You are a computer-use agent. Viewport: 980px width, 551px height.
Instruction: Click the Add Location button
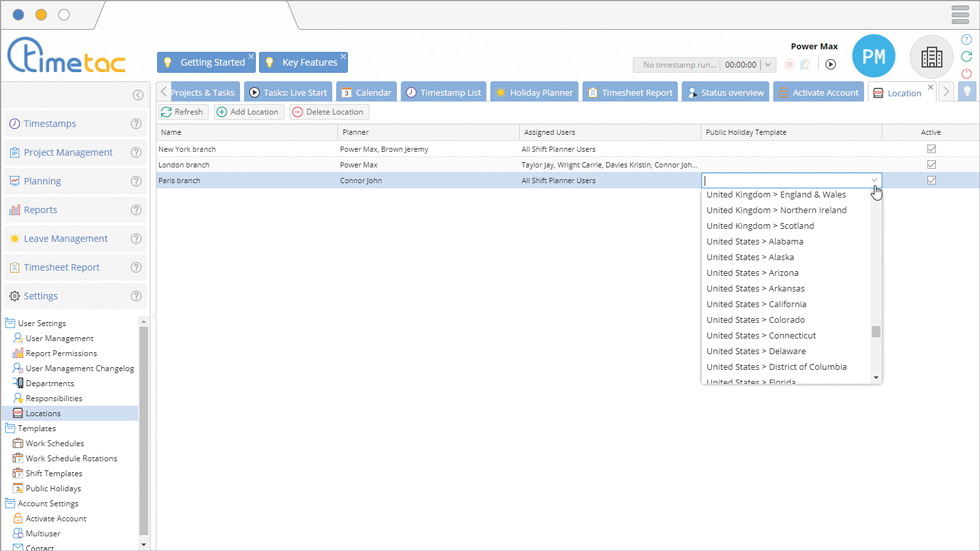[248, 112]
